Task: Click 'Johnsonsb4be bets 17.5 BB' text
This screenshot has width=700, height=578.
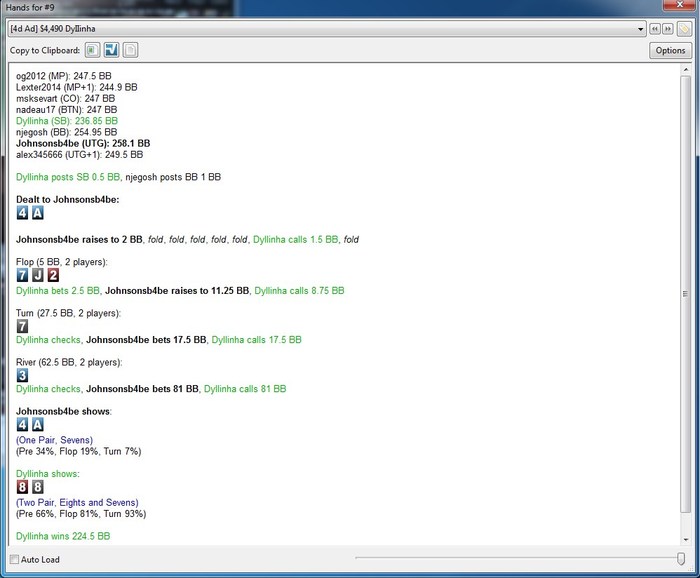Action: (x=146, y=340)
